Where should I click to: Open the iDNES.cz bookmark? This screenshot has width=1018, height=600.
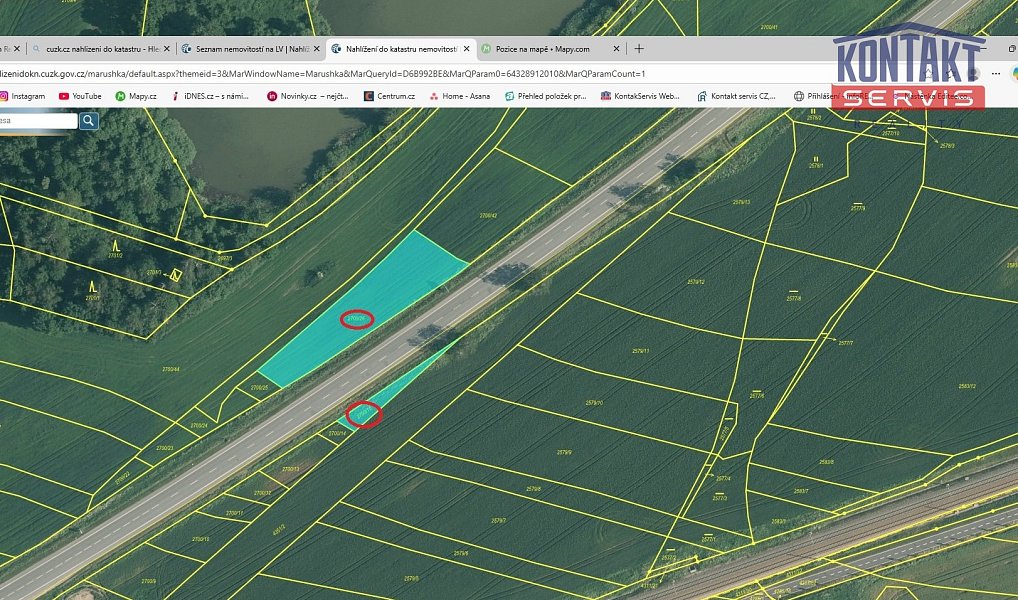pyautogui.click(x=210, y=96)
